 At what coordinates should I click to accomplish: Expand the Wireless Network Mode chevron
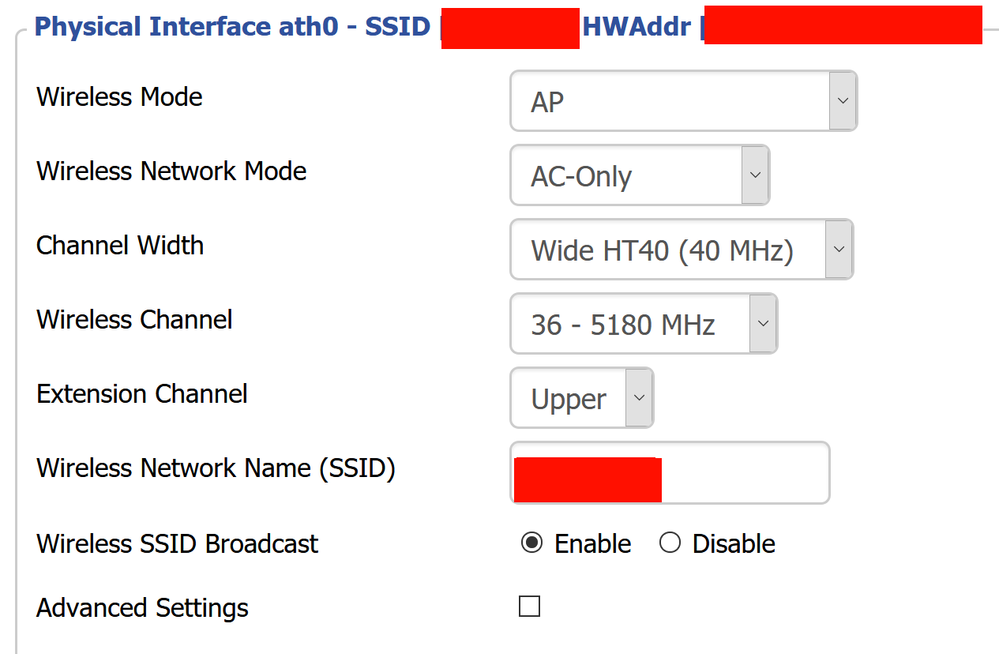click(755, 175)
